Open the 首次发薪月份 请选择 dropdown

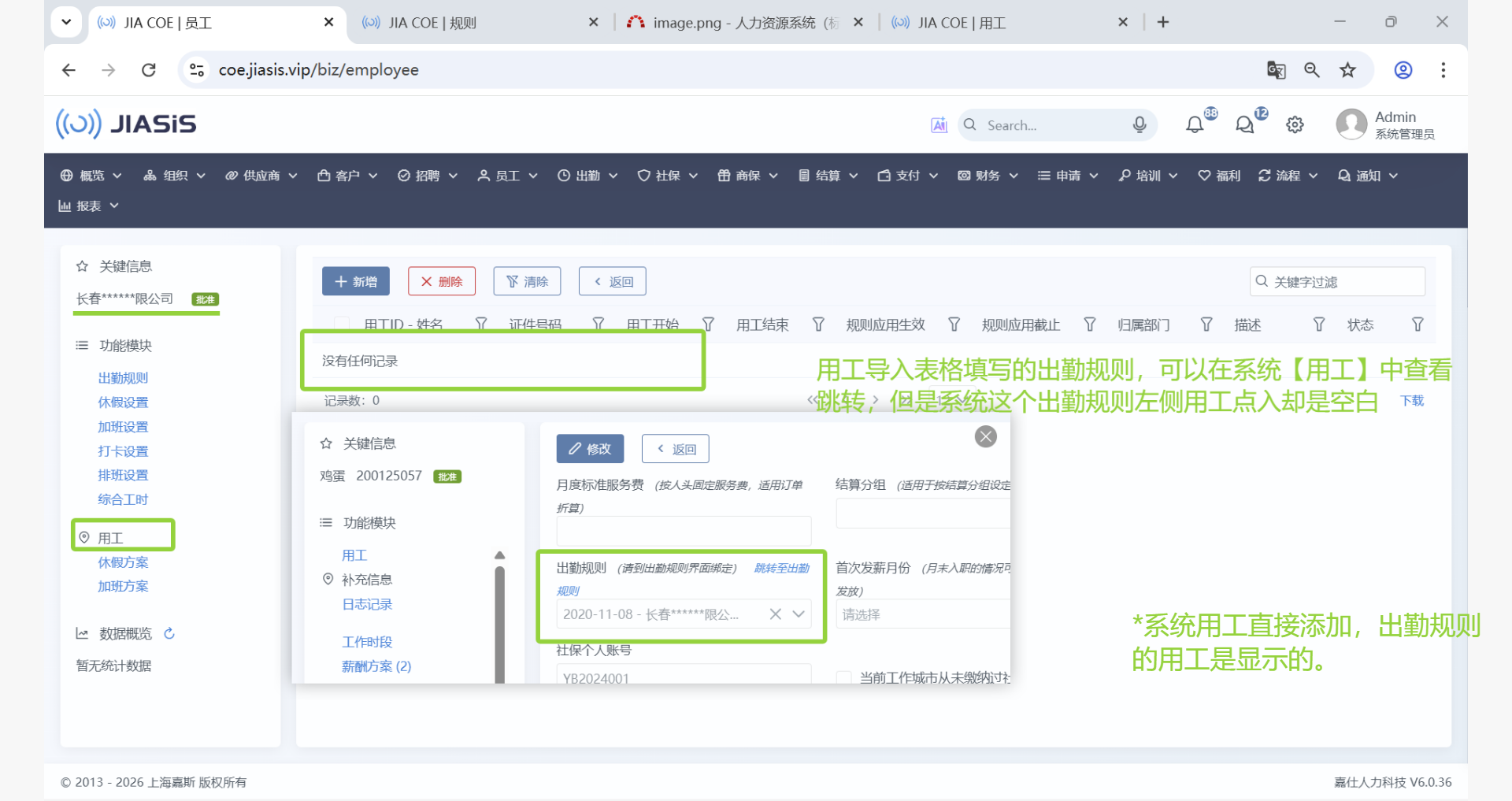click(x=921, y=614)
